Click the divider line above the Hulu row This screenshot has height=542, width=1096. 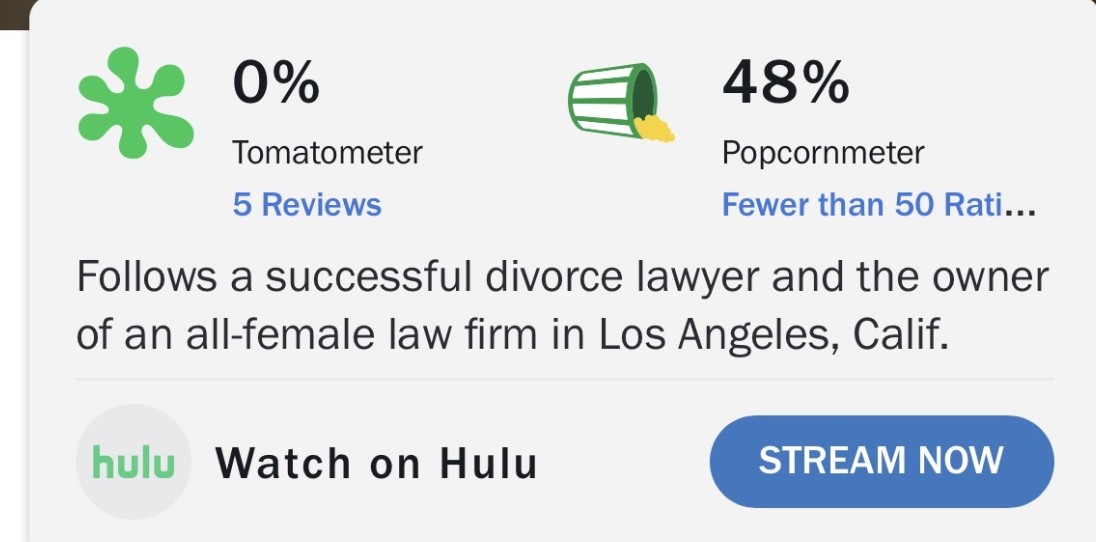pyautogui.click(x=565, y=380)
